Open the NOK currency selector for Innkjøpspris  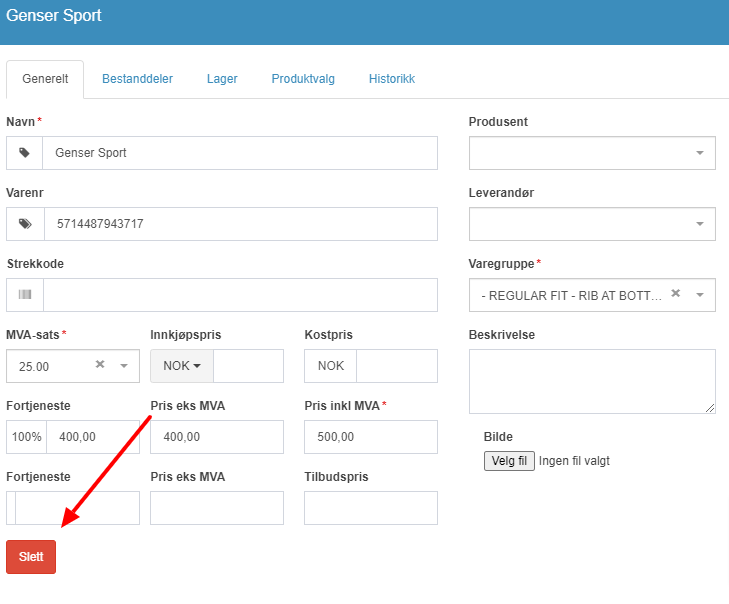point(182,366)
